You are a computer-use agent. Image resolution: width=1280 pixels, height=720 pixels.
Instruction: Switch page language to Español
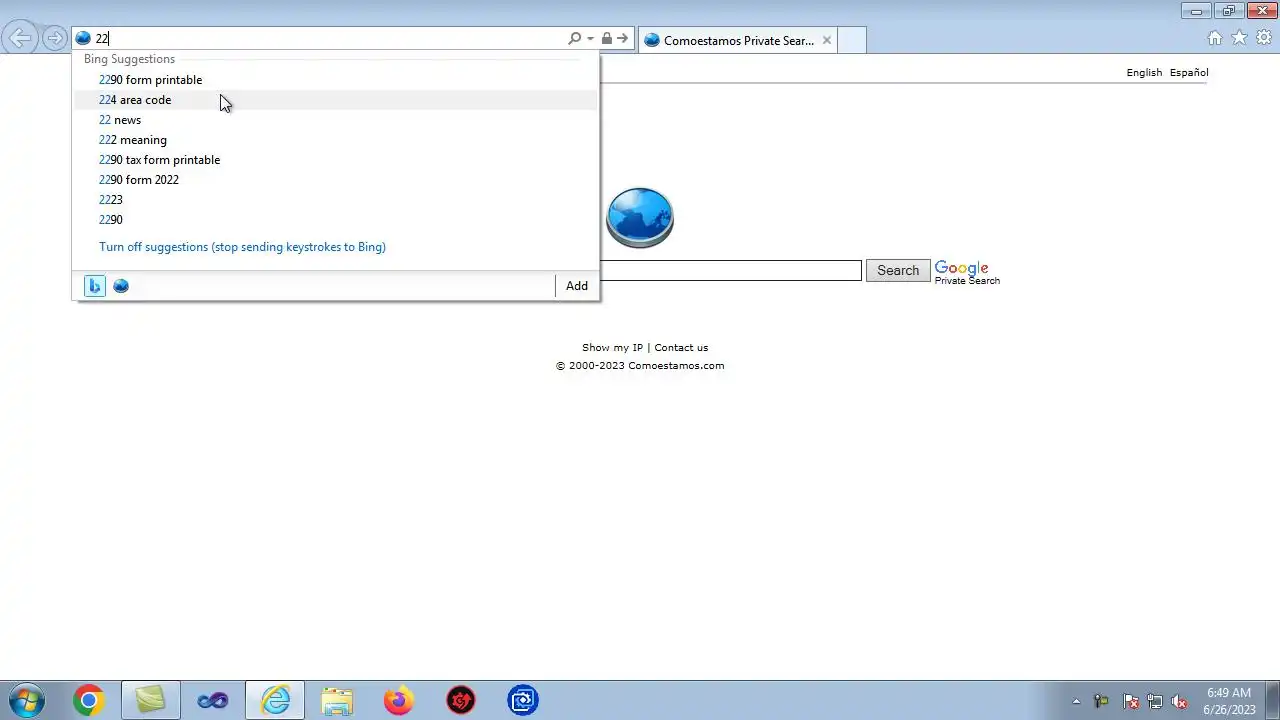click(x=1189, y=72)
